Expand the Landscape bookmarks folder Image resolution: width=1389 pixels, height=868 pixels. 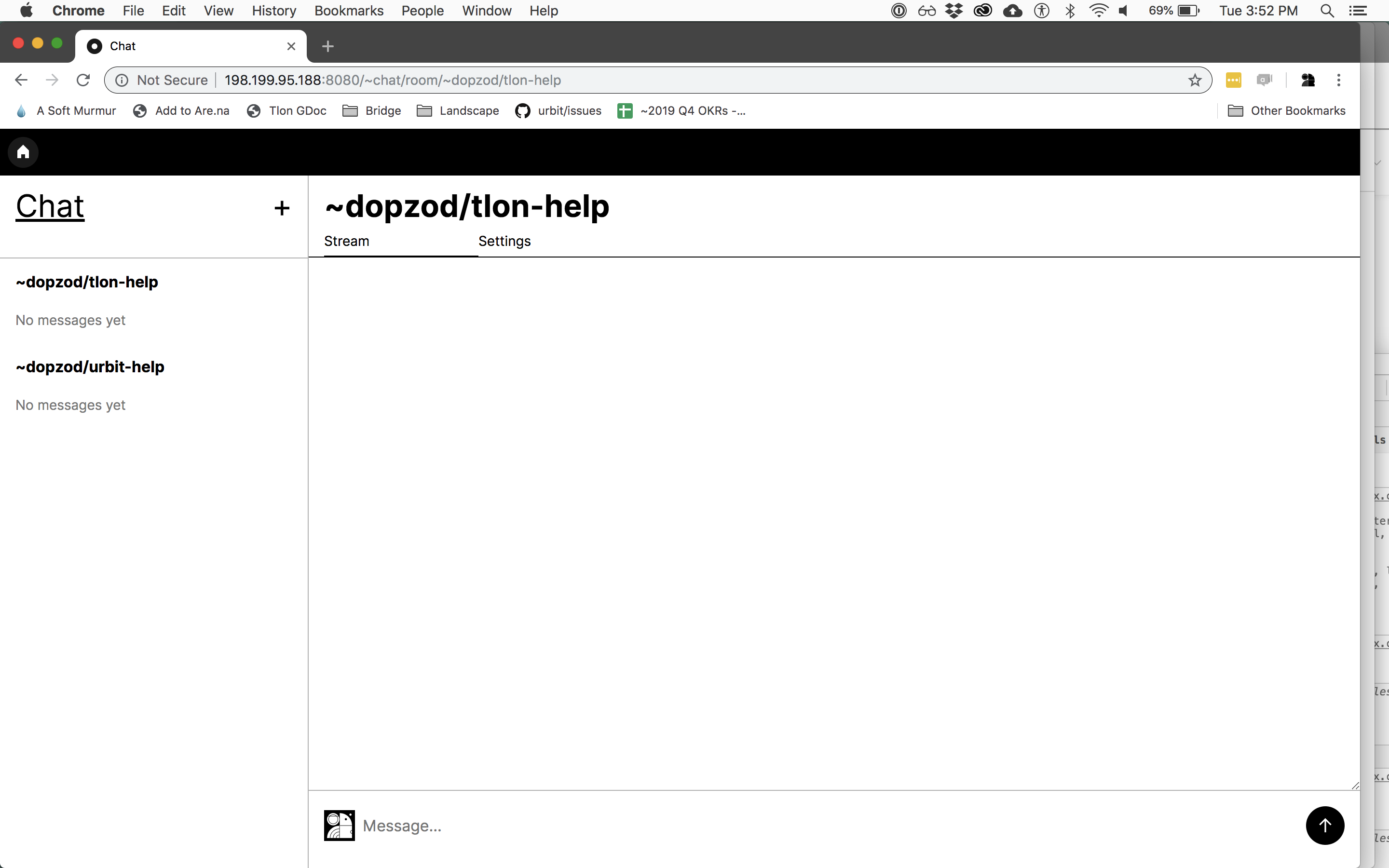[x=458, y=111]
